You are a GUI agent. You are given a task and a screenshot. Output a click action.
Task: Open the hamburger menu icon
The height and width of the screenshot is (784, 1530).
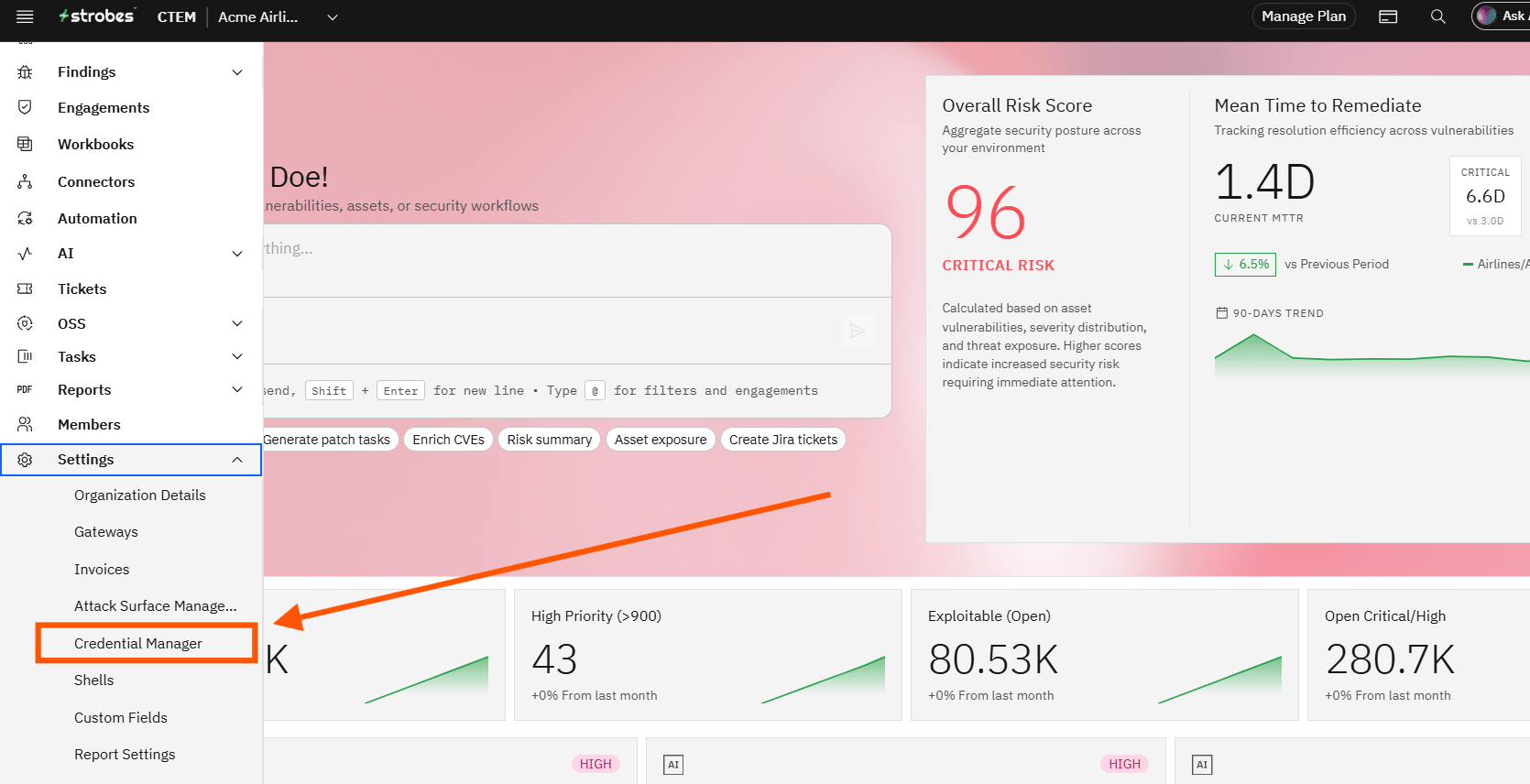click(x=25, y=16)
